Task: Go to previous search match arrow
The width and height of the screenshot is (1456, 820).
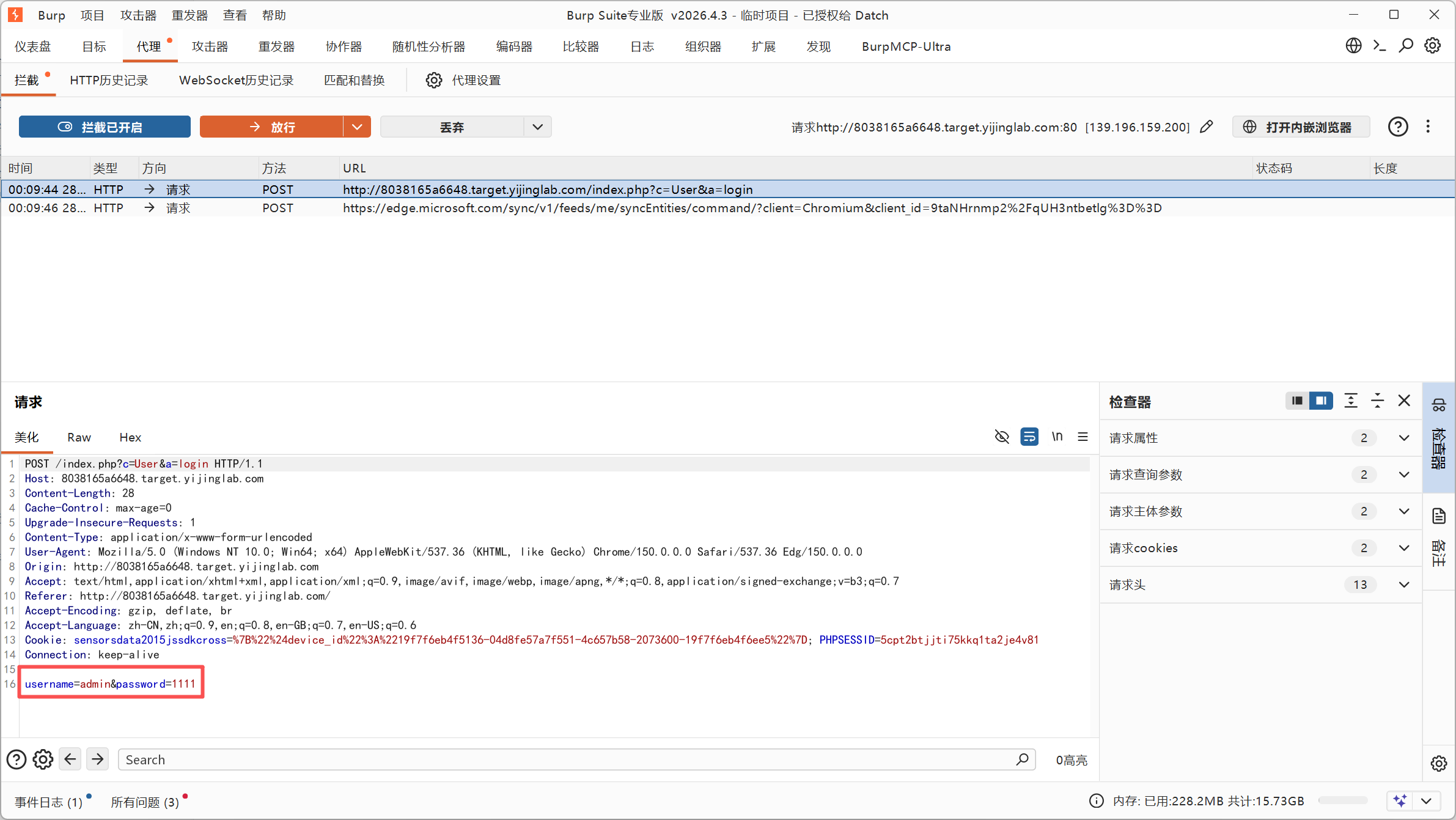Action: [x=70, y=759]
